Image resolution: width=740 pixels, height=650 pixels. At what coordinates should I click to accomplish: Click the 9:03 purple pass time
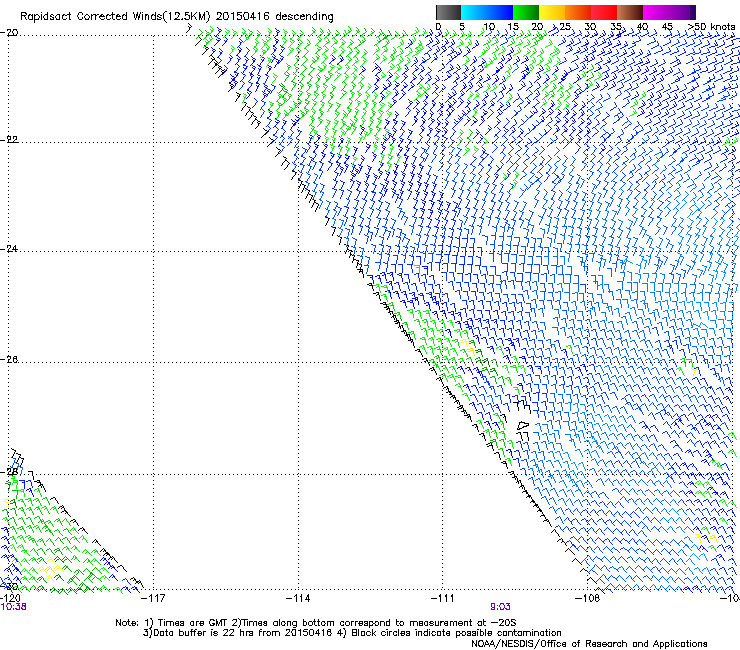[500, 607]
